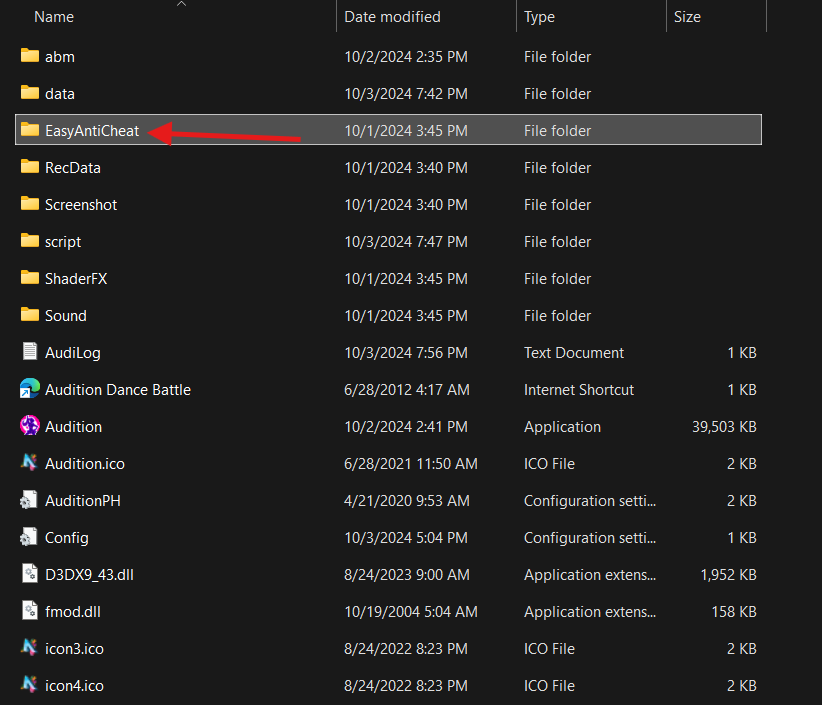822x705 pixels.
Task: Click the Type column header
Action: 539,17
